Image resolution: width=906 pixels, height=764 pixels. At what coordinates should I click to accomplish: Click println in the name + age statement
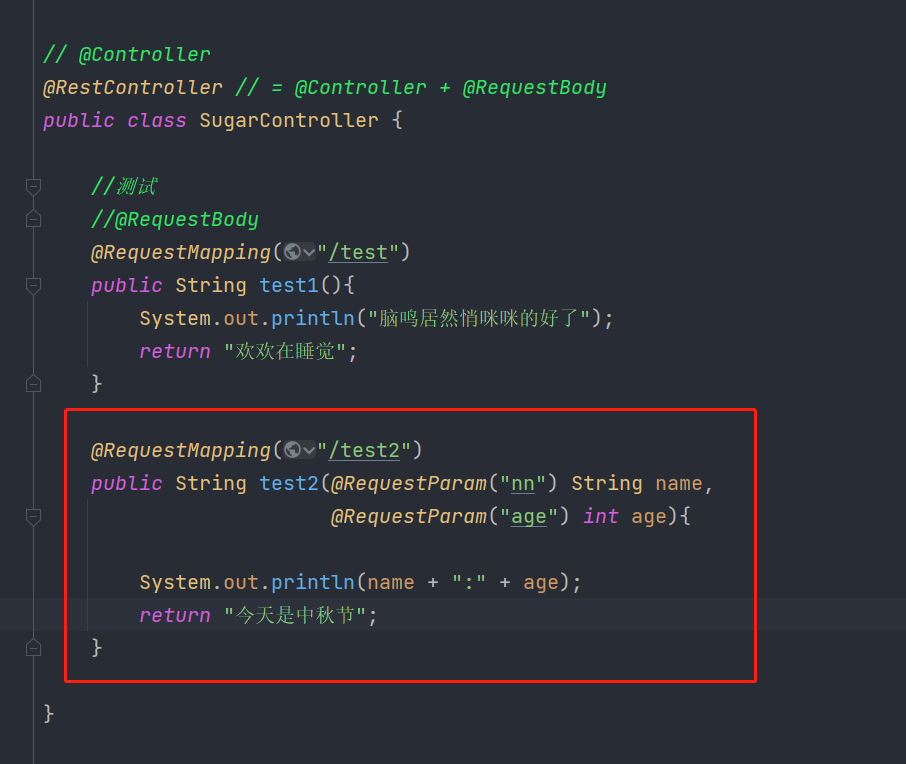pos(313,583)
